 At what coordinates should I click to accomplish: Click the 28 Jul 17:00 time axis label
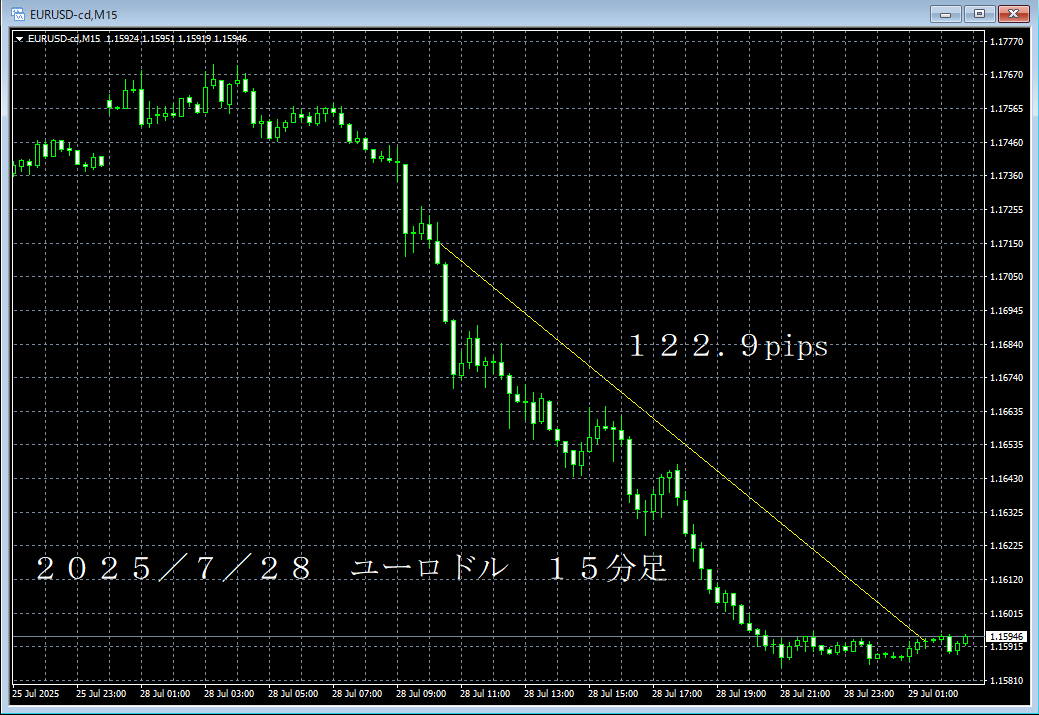coord(678,693)
